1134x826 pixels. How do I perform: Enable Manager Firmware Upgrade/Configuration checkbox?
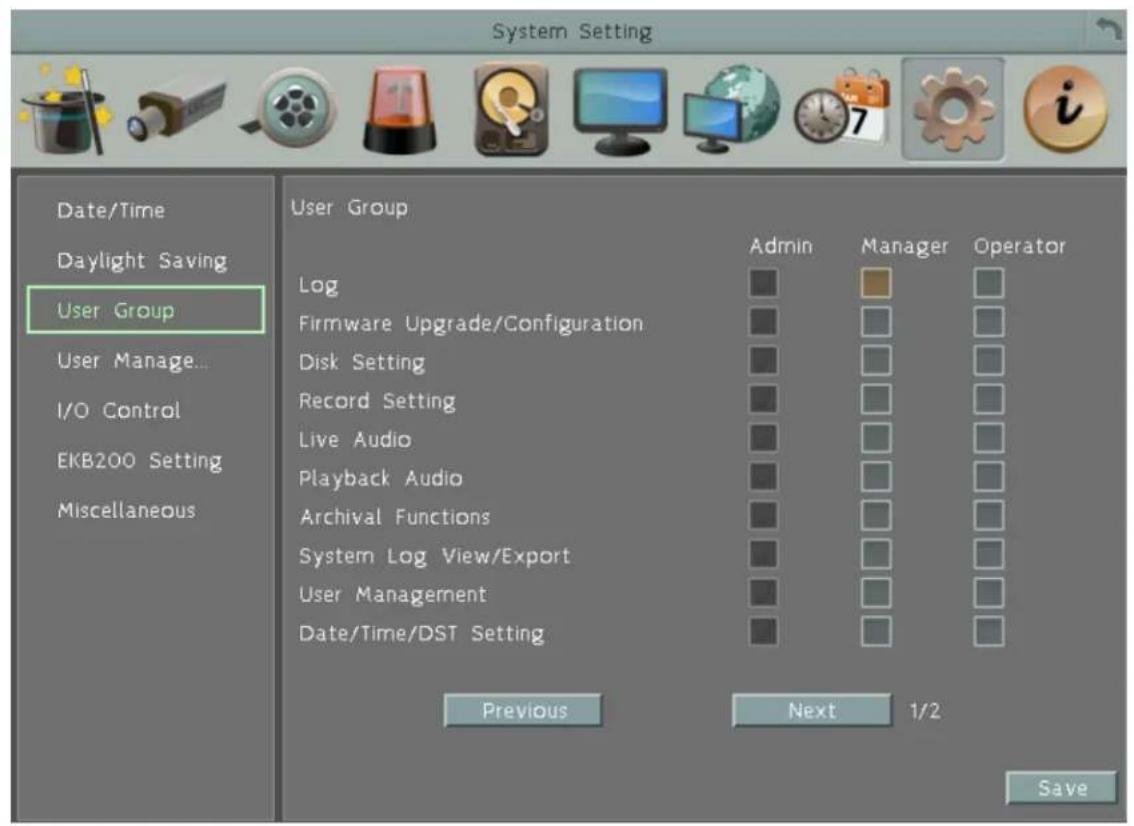[876, 322]
